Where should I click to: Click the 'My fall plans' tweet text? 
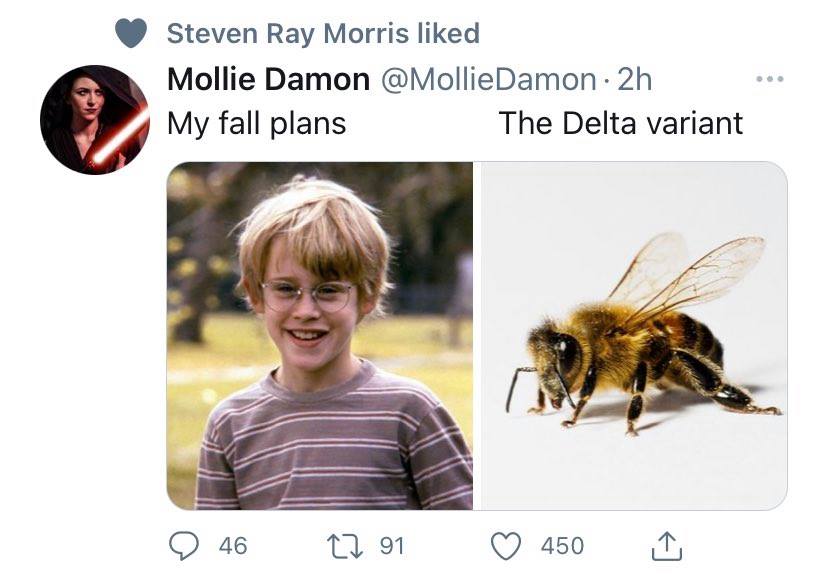(257, 124)
